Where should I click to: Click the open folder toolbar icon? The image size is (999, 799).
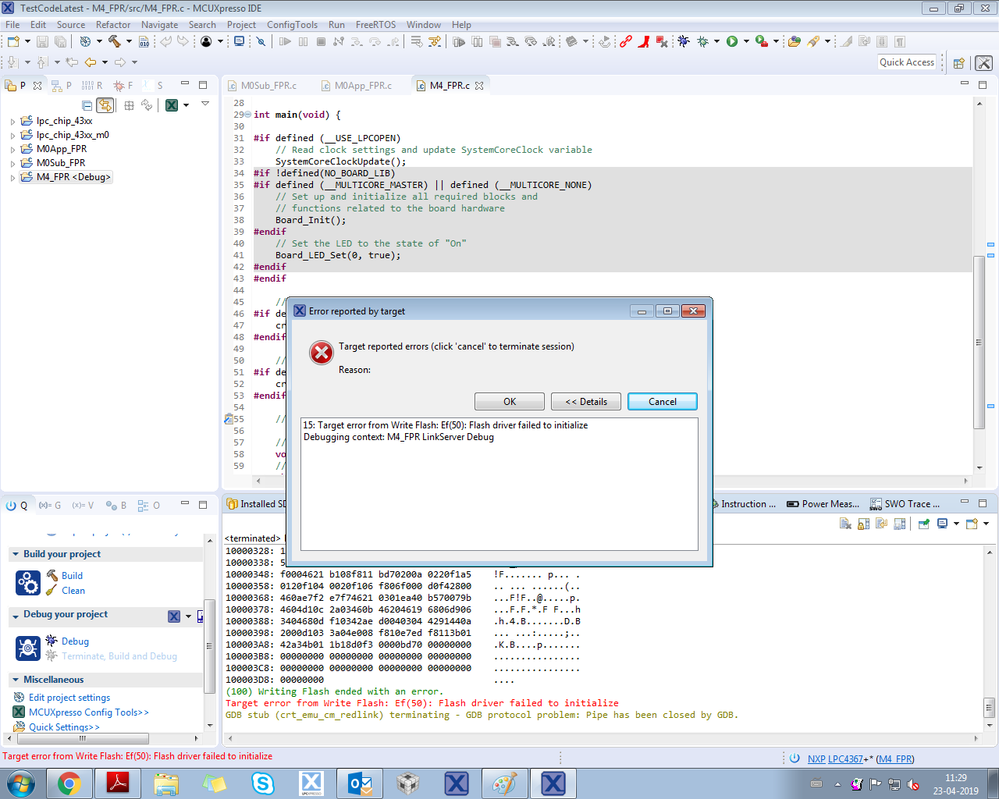[x=794, y=41]
